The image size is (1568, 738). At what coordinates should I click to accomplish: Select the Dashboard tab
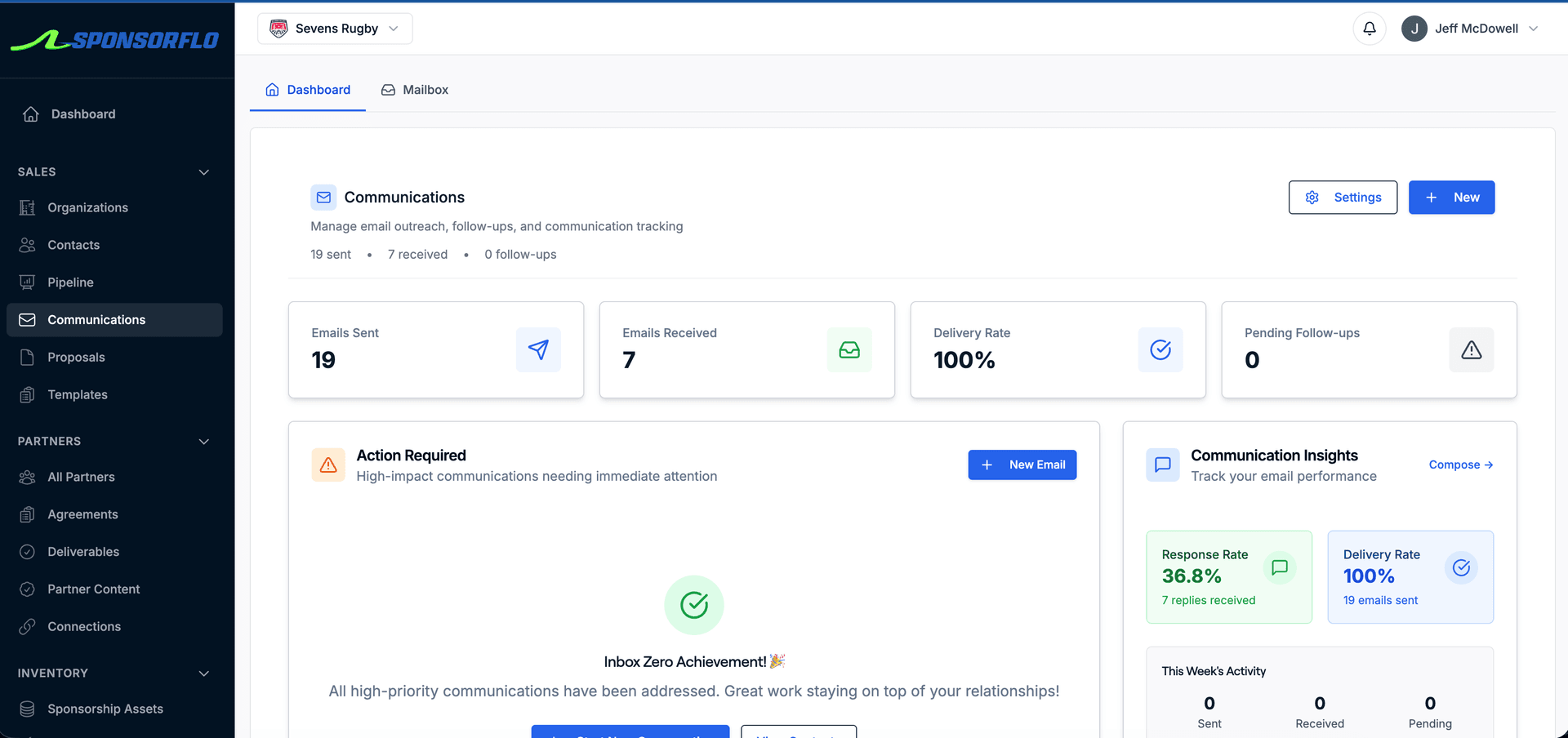pyautogui.click(x=307, y=90)
